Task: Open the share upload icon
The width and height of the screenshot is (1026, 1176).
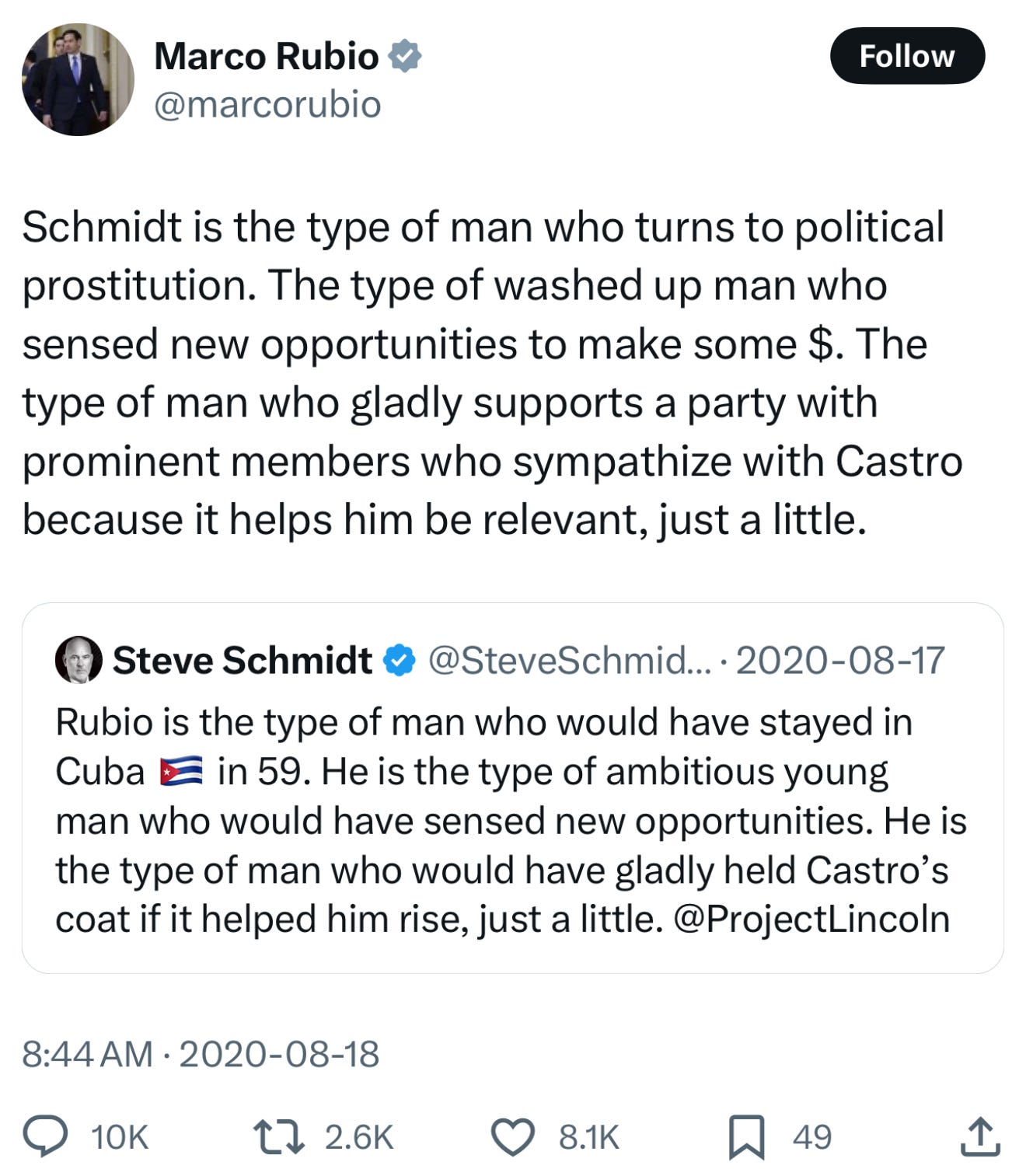Action: pyautogui.click(x=979, y=1136)
